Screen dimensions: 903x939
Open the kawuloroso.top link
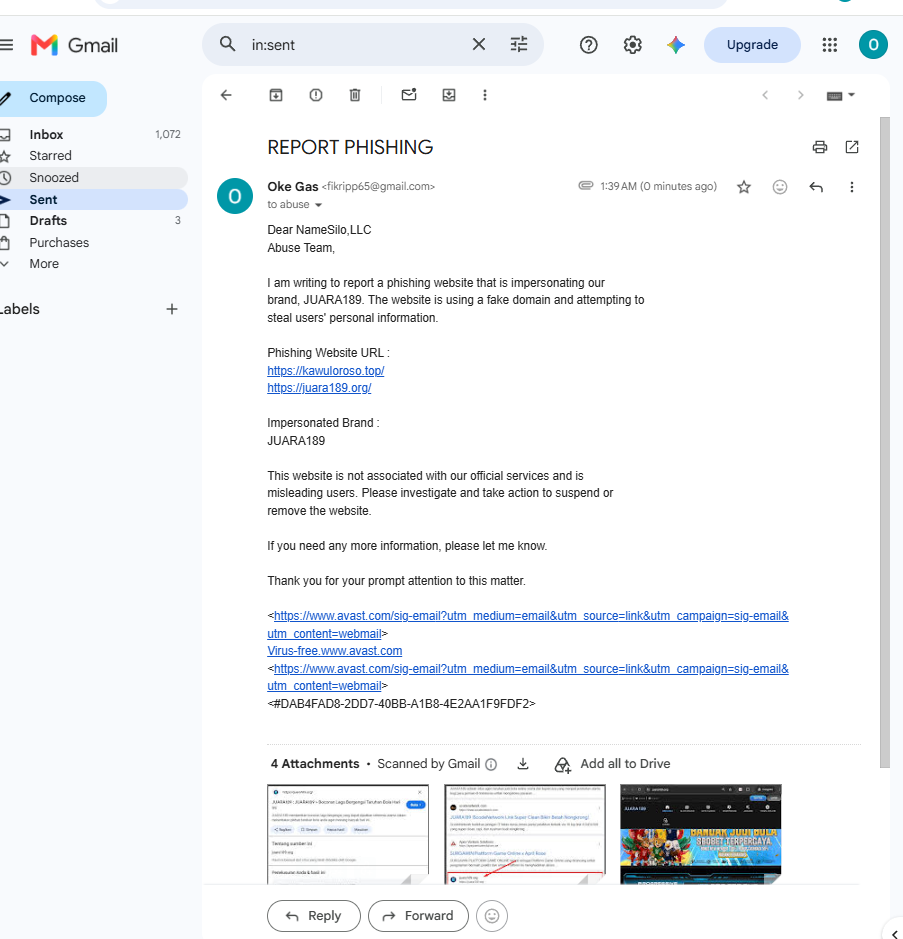(x=326, y=371)
